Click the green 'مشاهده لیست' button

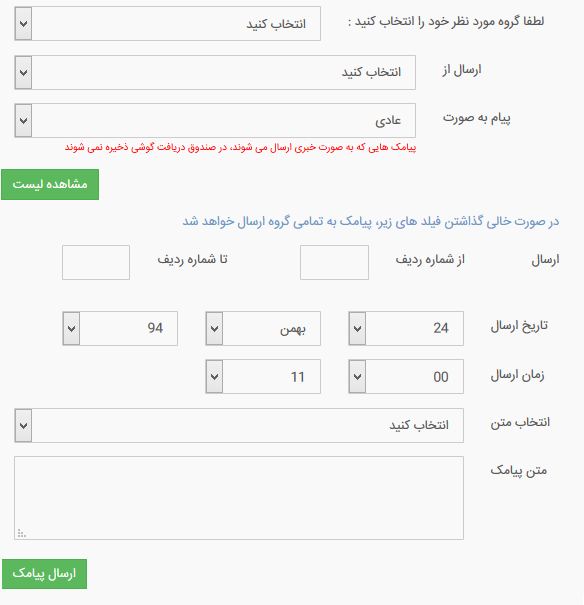pyautogui.click(x=50, y=184)
